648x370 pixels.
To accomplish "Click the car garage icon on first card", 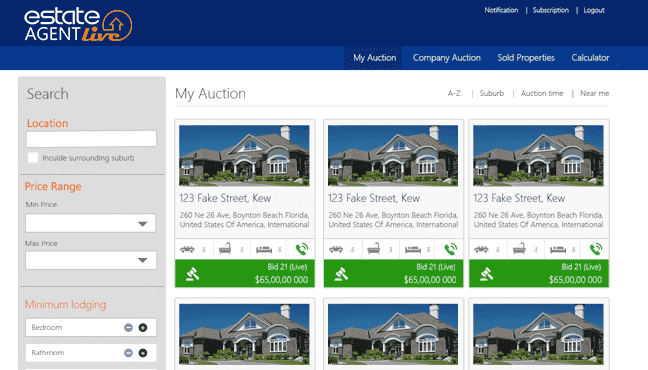I will 187,249.
